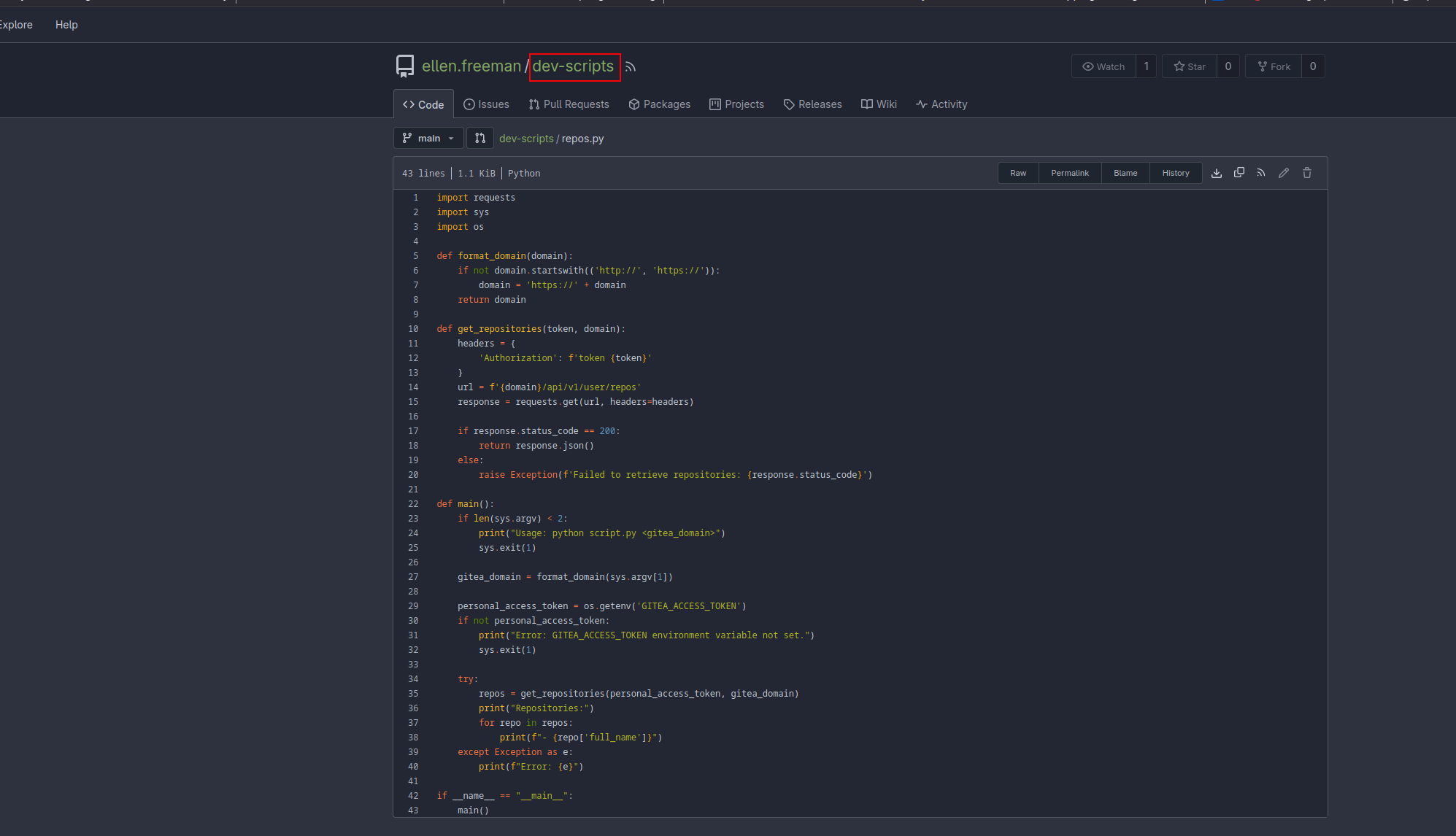Click the '43 lines' file info text
The image size is (1456, 836).
[423, 174]
